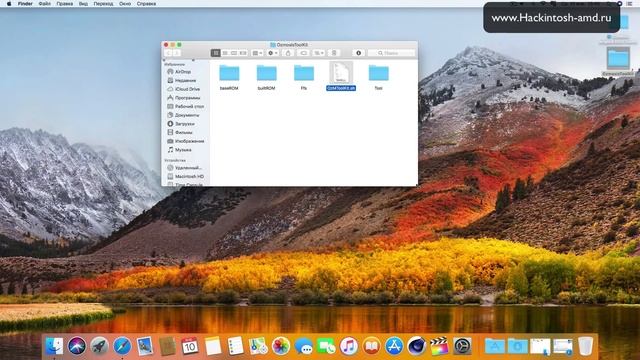Screen dimensions: 640x360
Task: Click the Finder search field
Action: tap(391, 53)
